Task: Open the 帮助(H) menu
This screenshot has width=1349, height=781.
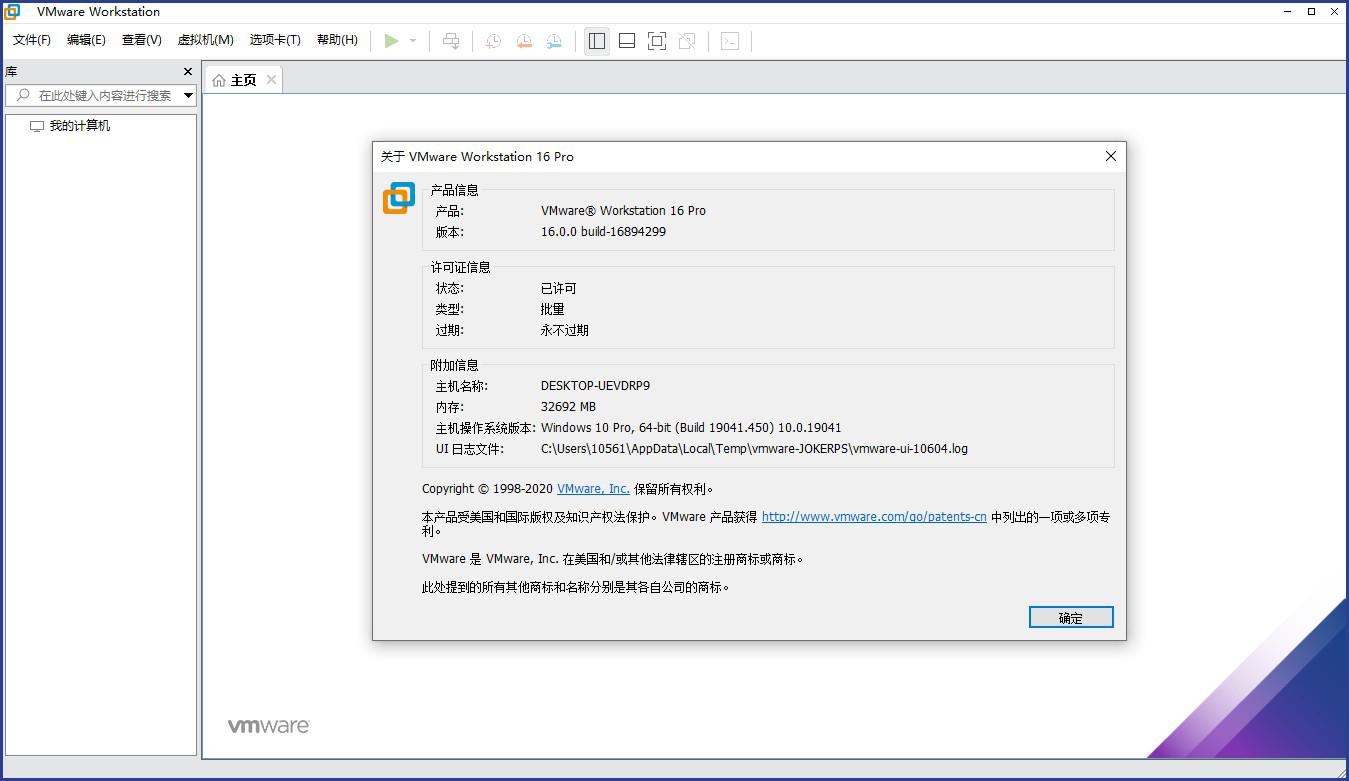Action: tap(338, 40)
